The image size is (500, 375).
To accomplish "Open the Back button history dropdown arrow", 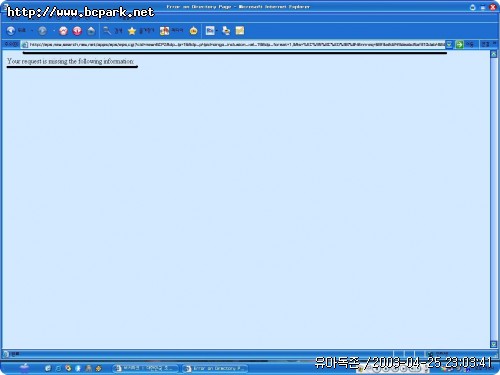I will tap(32, 31).
